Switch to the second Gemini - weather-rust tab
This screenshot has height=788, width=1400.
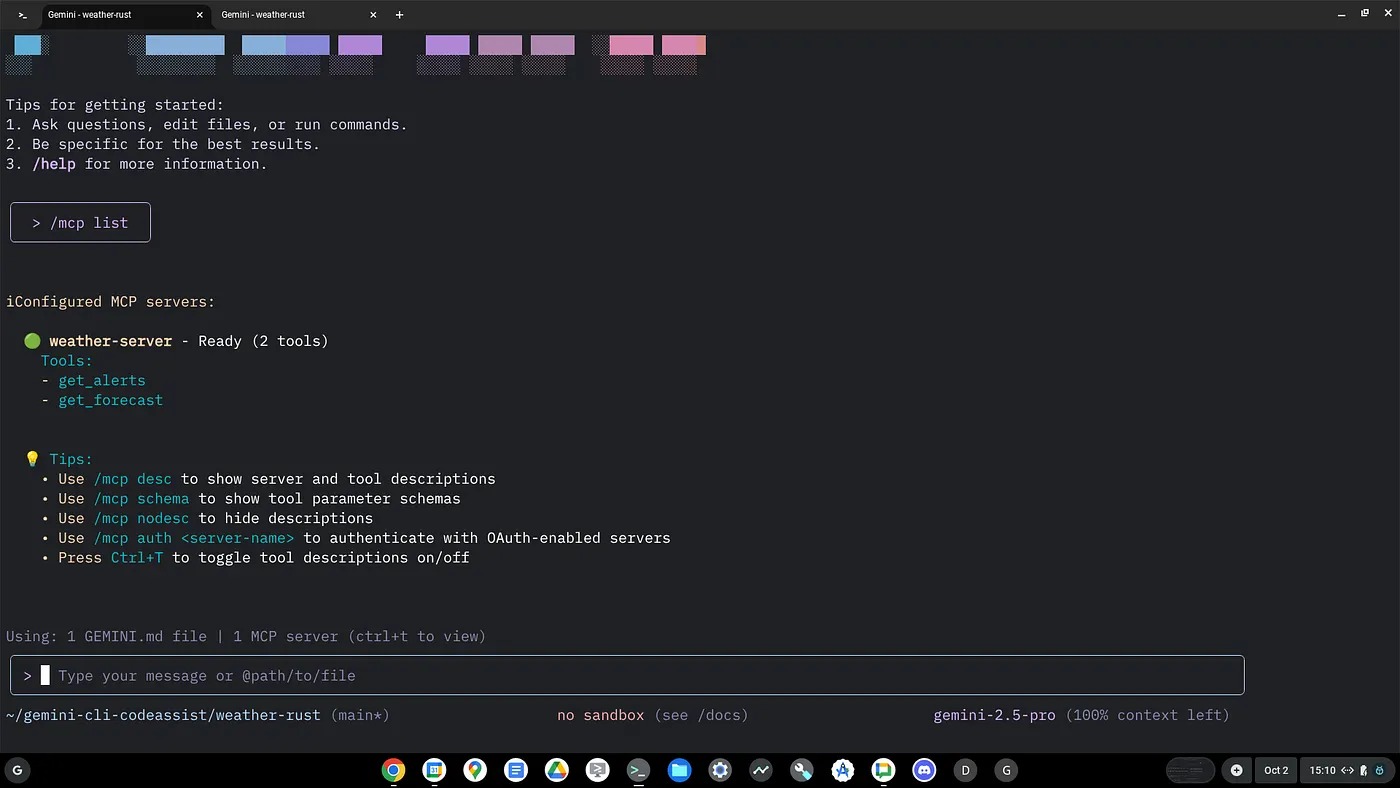pyautogui.click(x=290, y=15)
